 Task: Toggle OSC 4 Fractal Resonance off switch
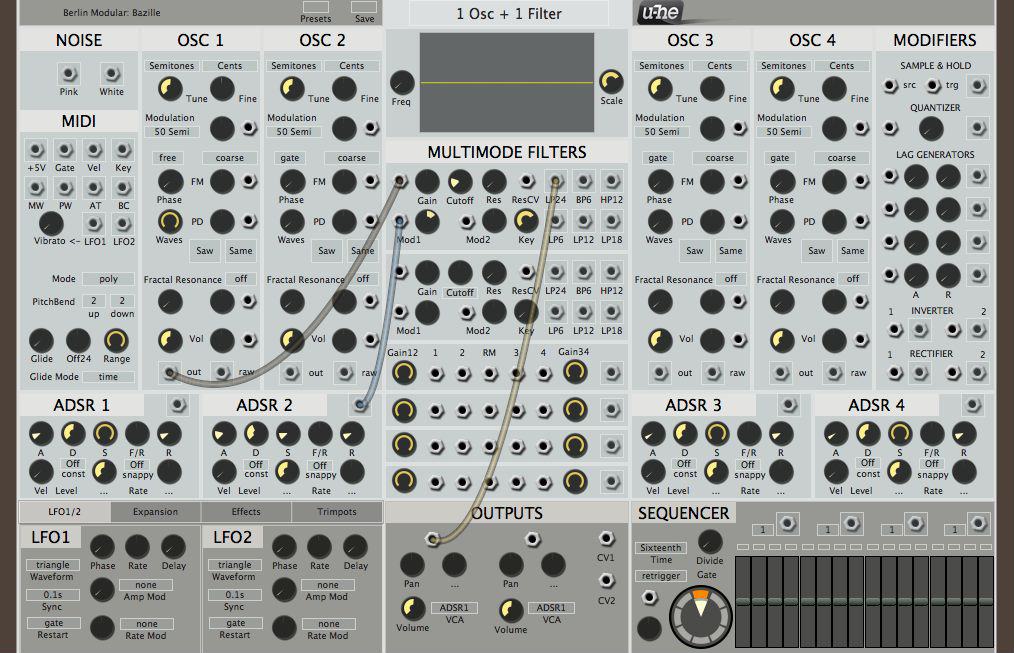(x=853, y=279)
